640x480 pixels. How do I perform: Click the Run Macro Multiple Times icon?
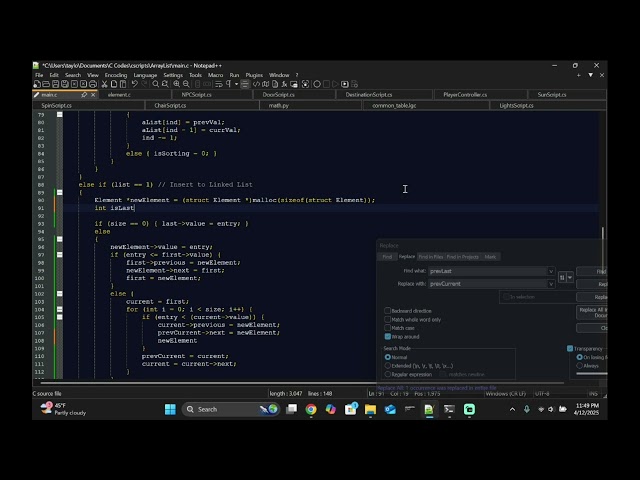345,84
